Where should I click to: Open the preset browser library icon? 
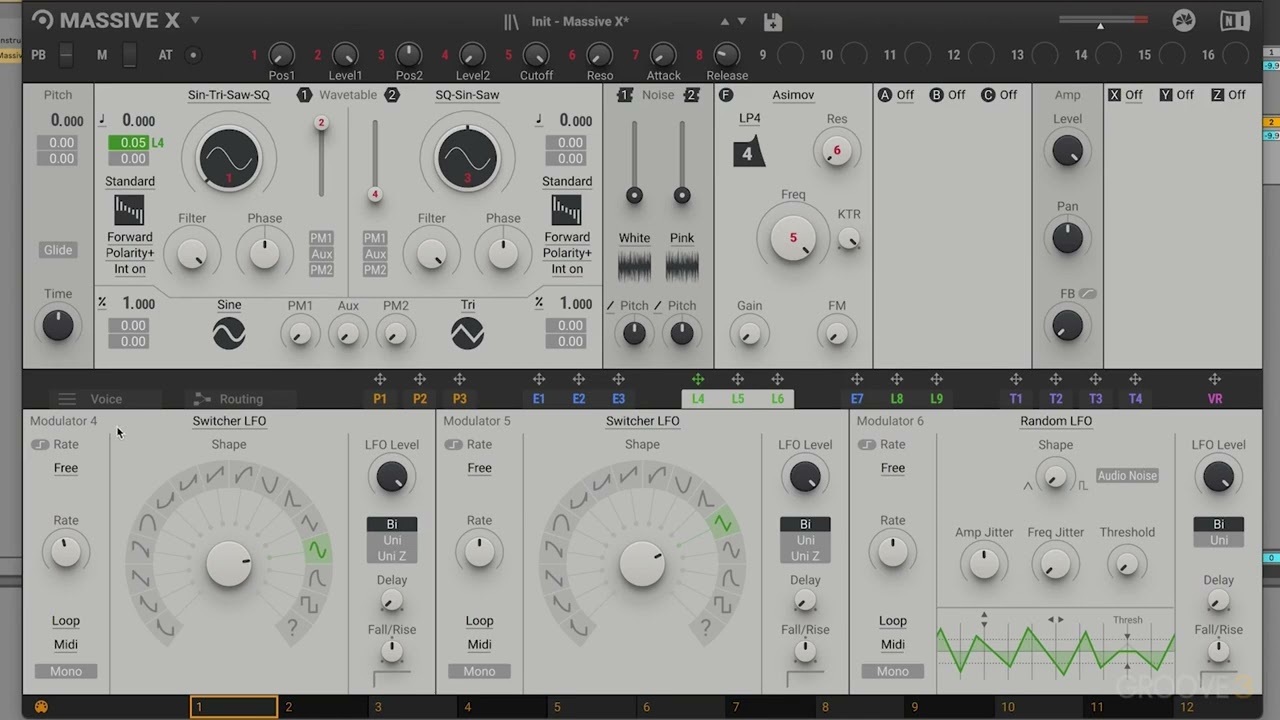click(511, 21)
